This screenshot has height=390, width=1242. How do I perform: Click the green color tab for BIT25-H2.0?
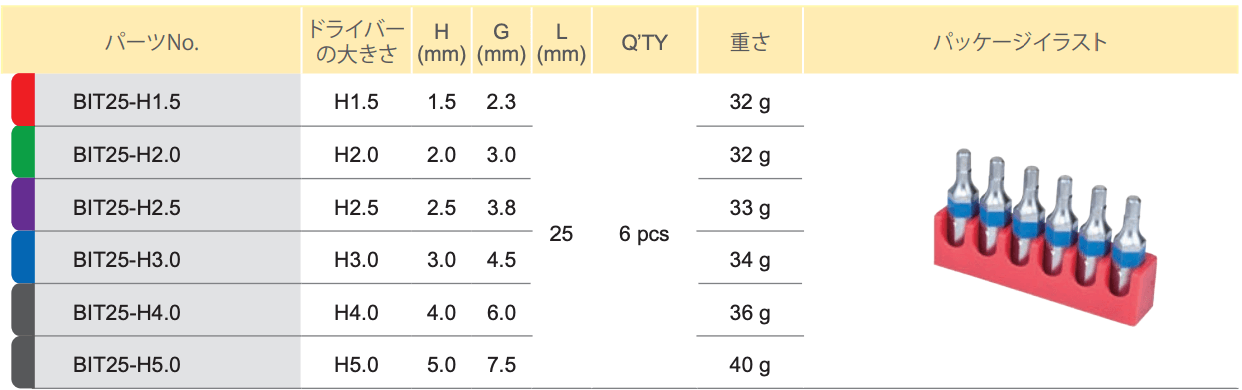[24, 152]
